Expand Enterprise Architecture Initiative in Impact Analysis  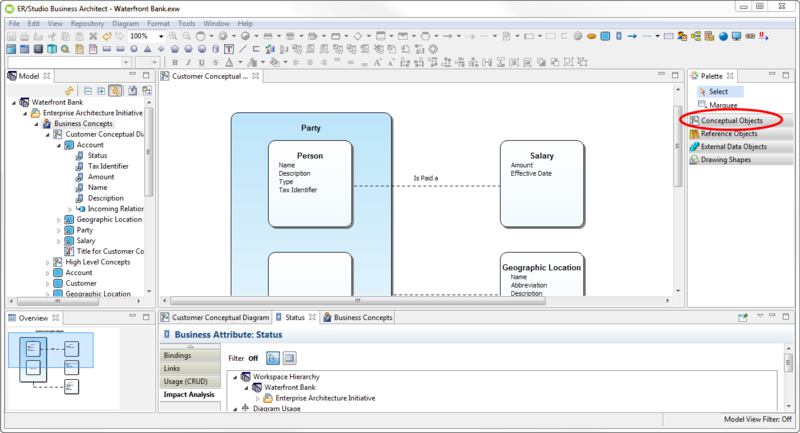[258, 398]
